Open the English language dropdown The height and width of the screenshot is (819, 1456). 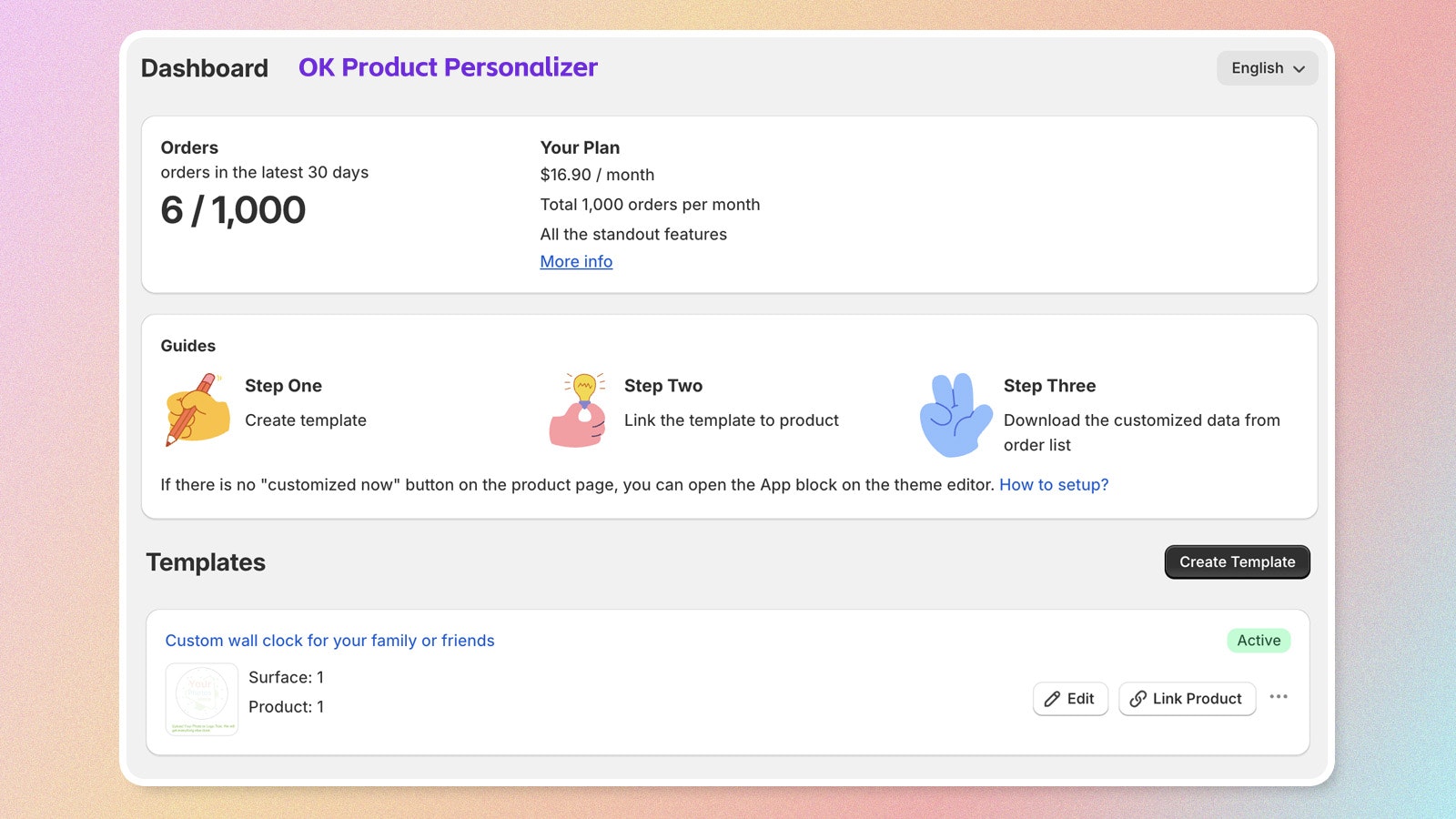pos(1267,68)
